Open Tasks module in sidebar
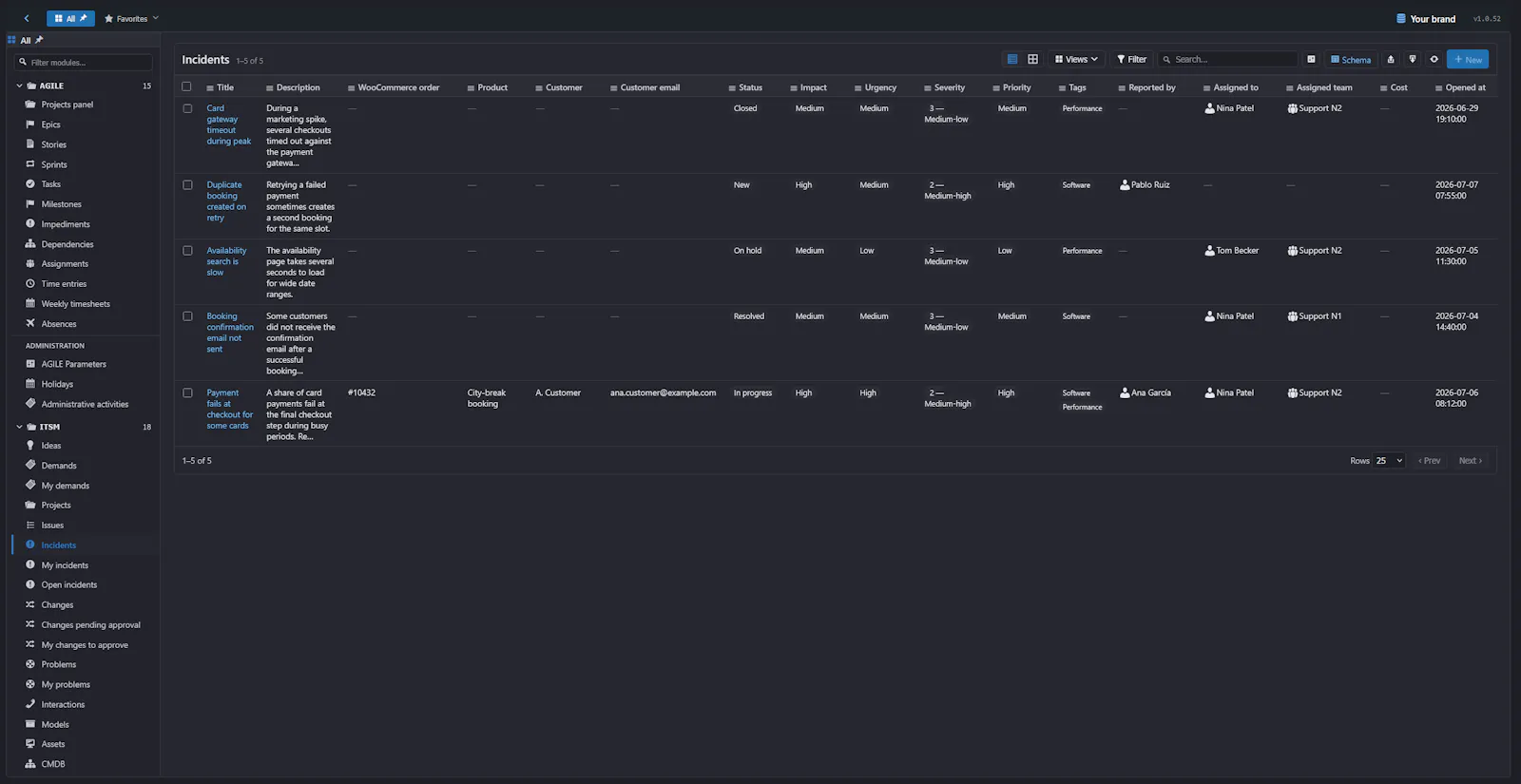This screenshot has width=1521, height=784. tap(50, 184)
